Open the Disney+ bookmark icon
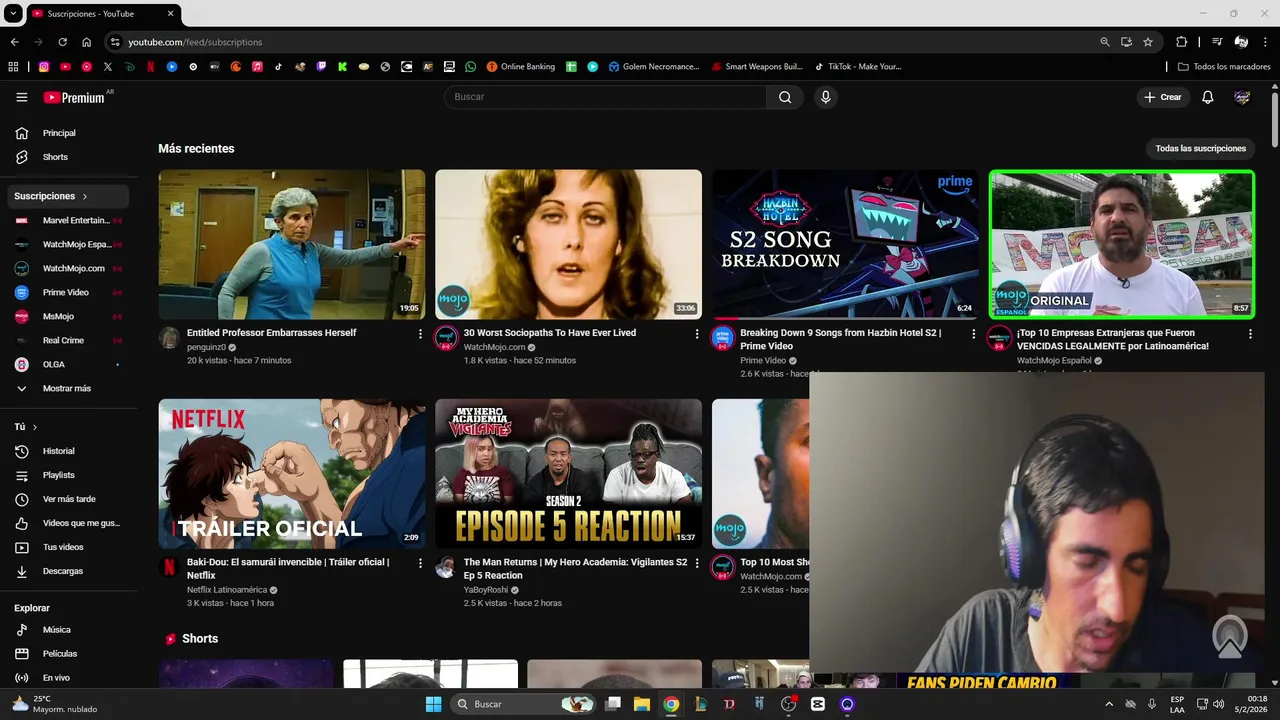Viewport: 1280px width, 720px height. [x=129, y=67]
